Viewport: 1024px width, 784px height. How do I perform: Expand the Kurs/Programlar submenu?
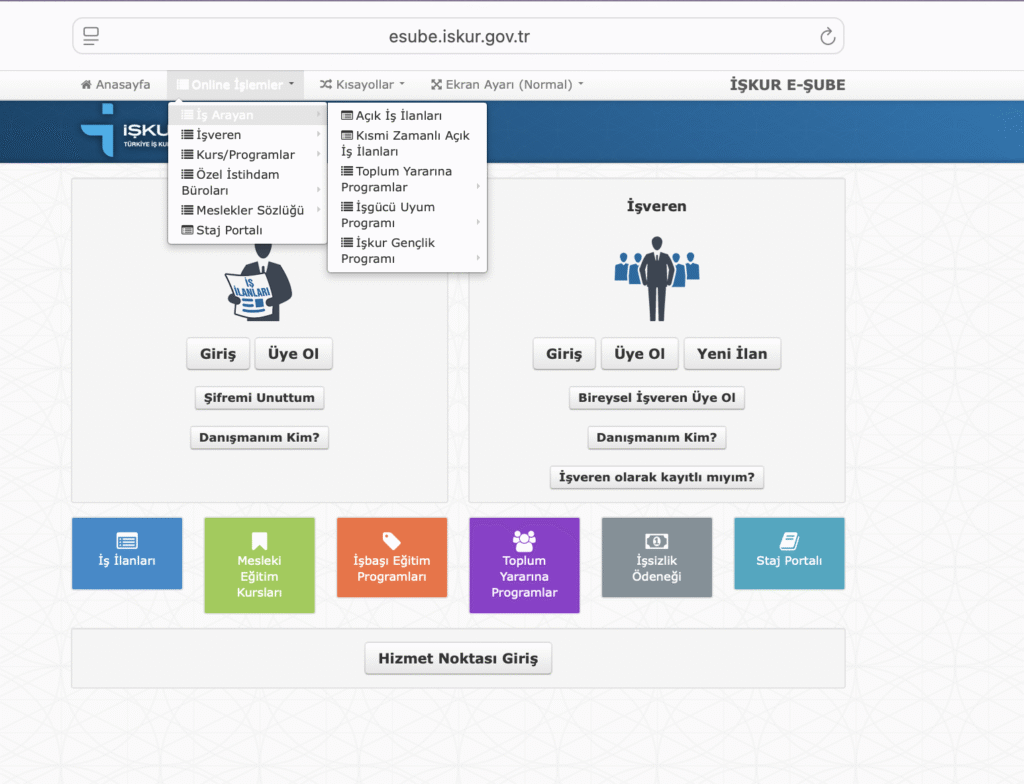pos(248,154)
